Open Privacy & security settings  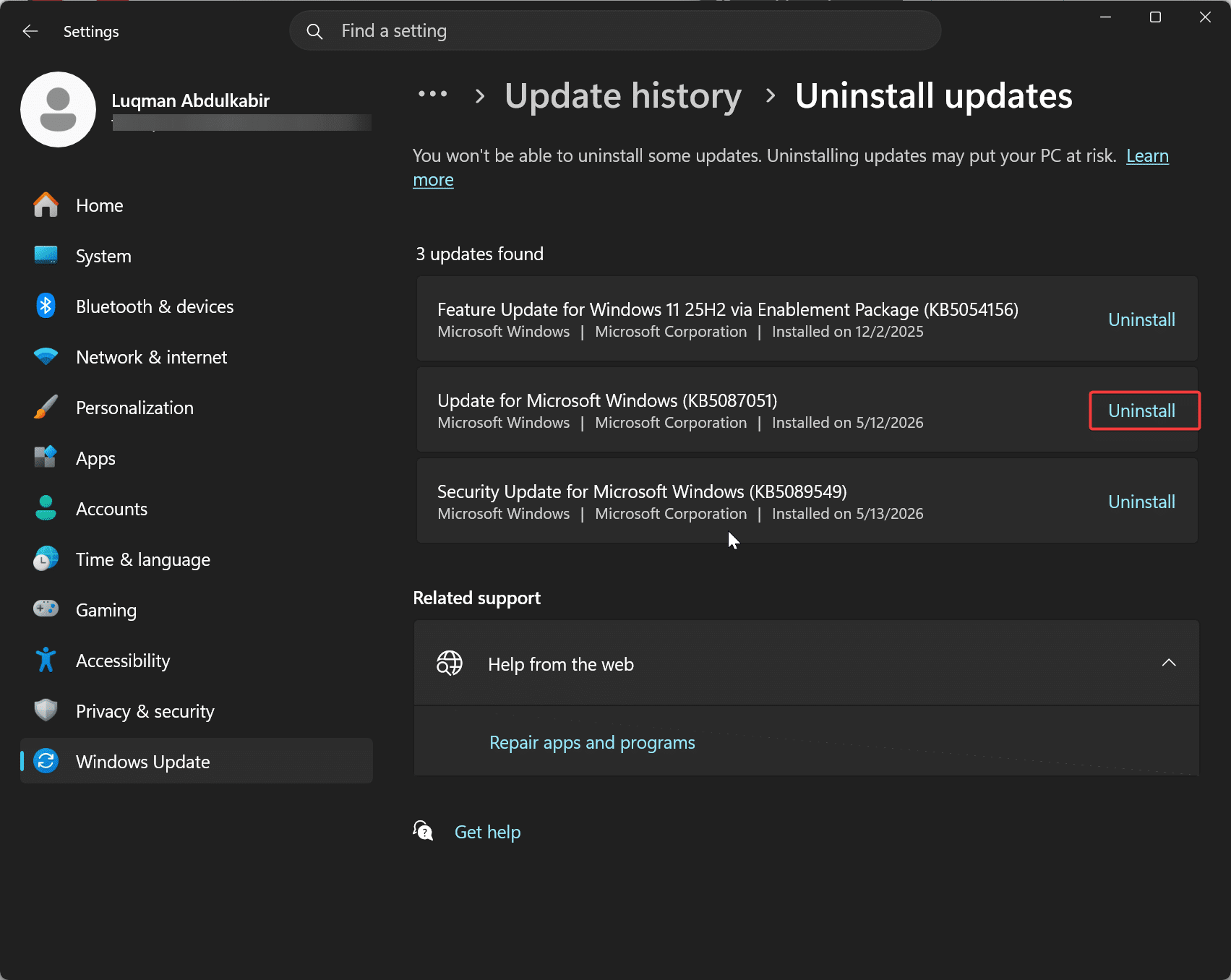(x=197, y=711)
